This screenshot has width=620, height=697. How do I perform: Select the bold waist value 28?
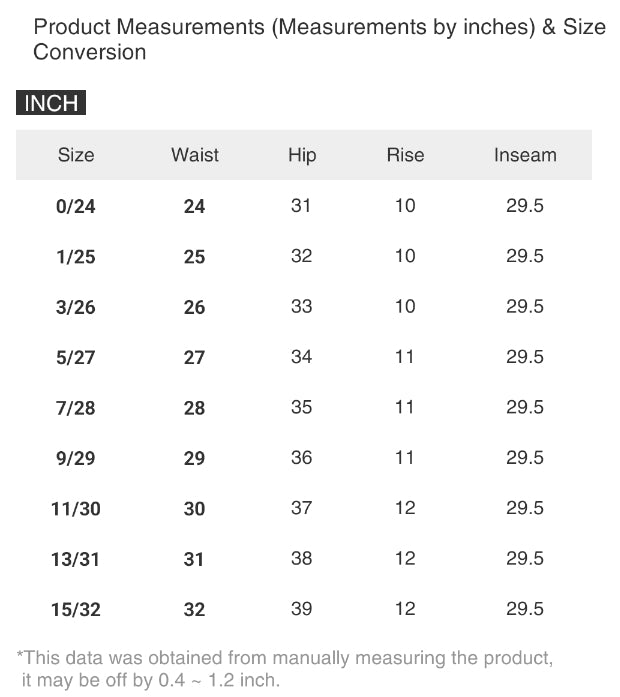[x=194, y=408]
